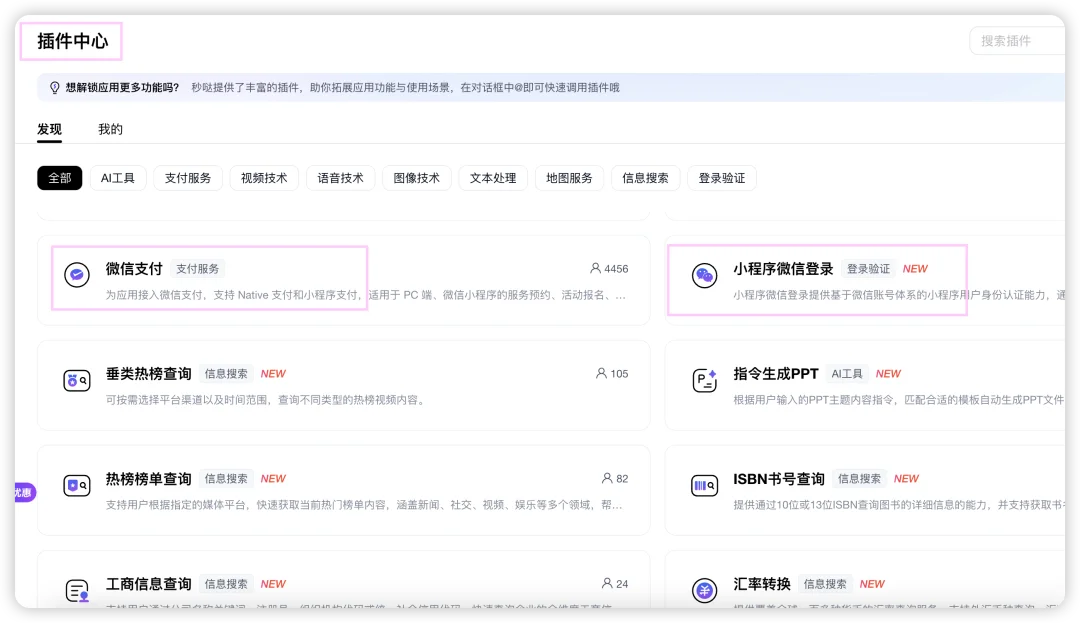This screenshot has width=1080, height=623.
Task: Switch to the 发现 tab
Action: click(49, 128)
